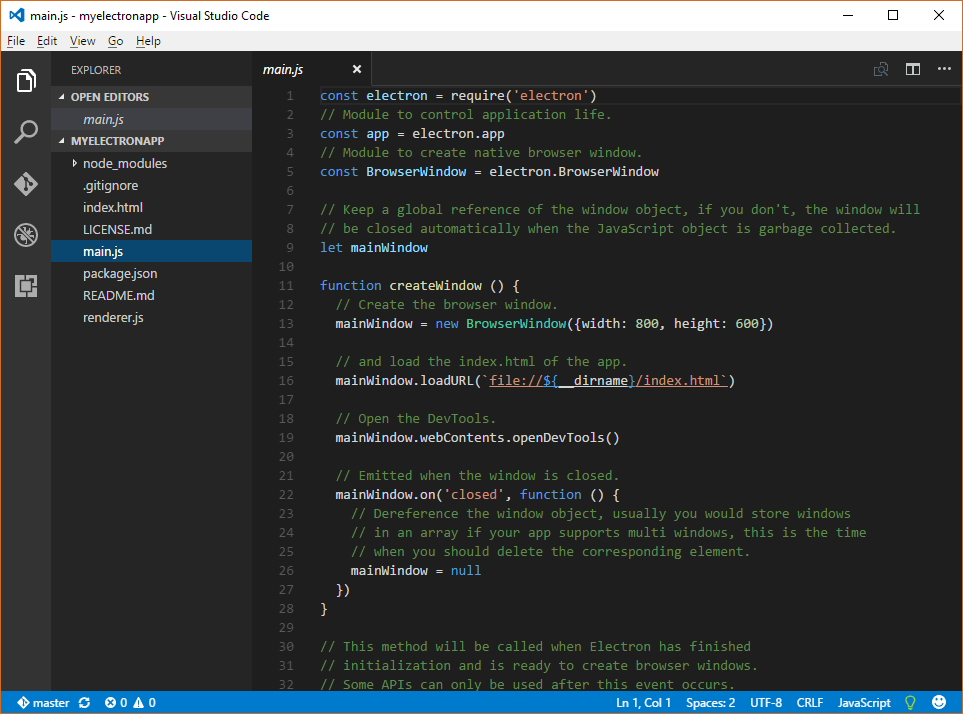
Task: Open the Debug view icon
Action: pos(26,235)
